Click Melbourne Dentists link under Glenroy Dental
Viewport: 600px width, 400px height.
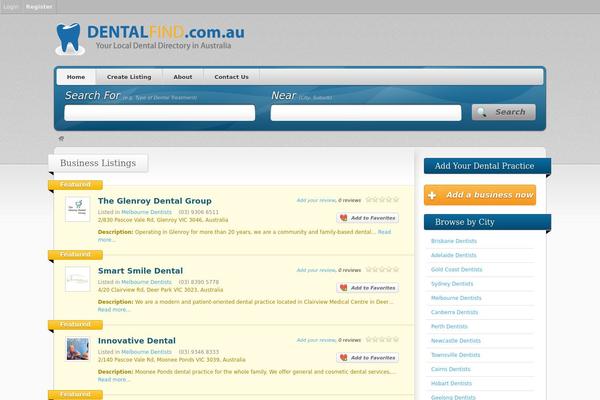[147, 212]
